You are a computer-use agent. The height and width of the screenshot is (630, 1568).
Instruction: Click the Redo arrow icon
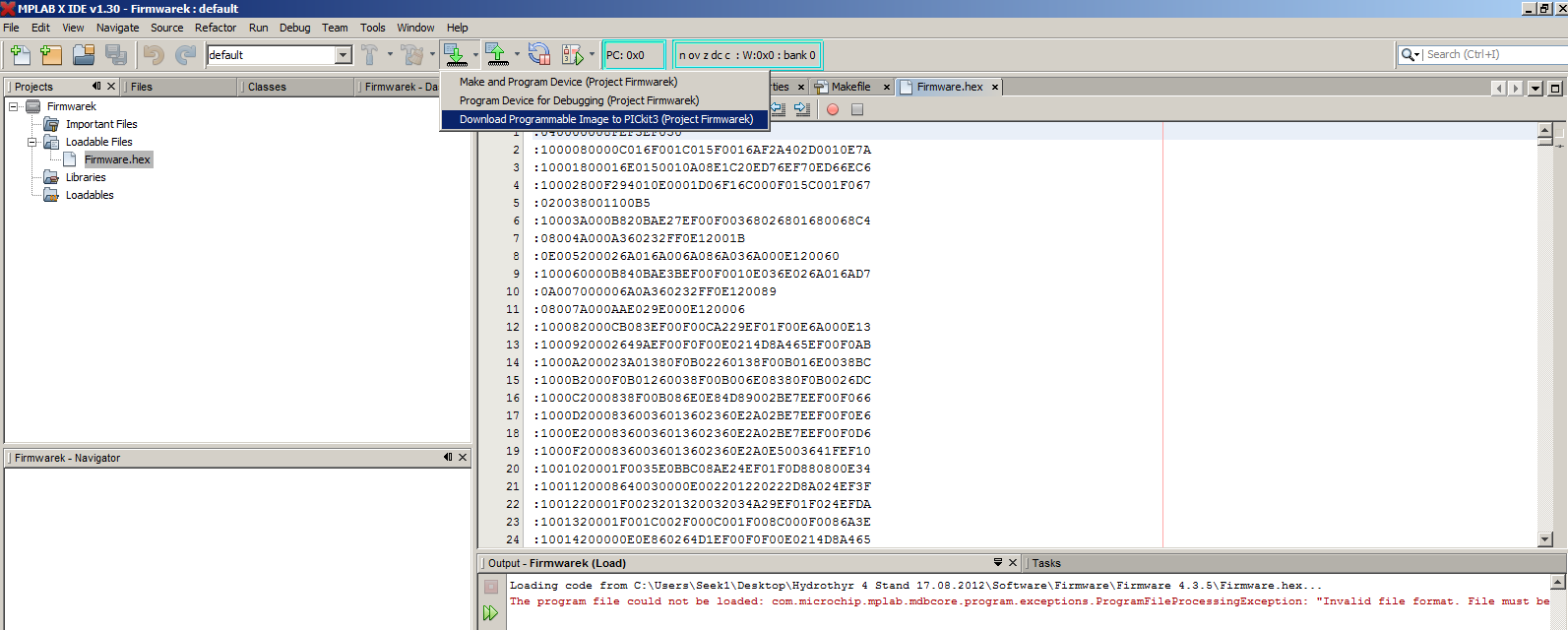pos(186,55)
